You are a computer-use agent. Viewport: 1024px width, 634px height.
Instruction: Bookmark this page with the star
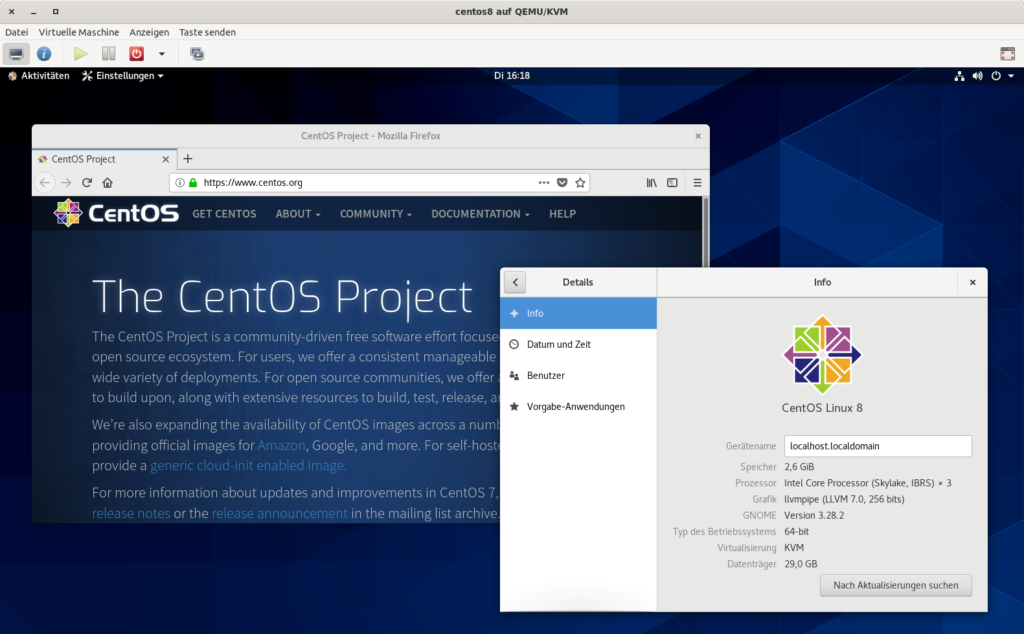[580, 183]
